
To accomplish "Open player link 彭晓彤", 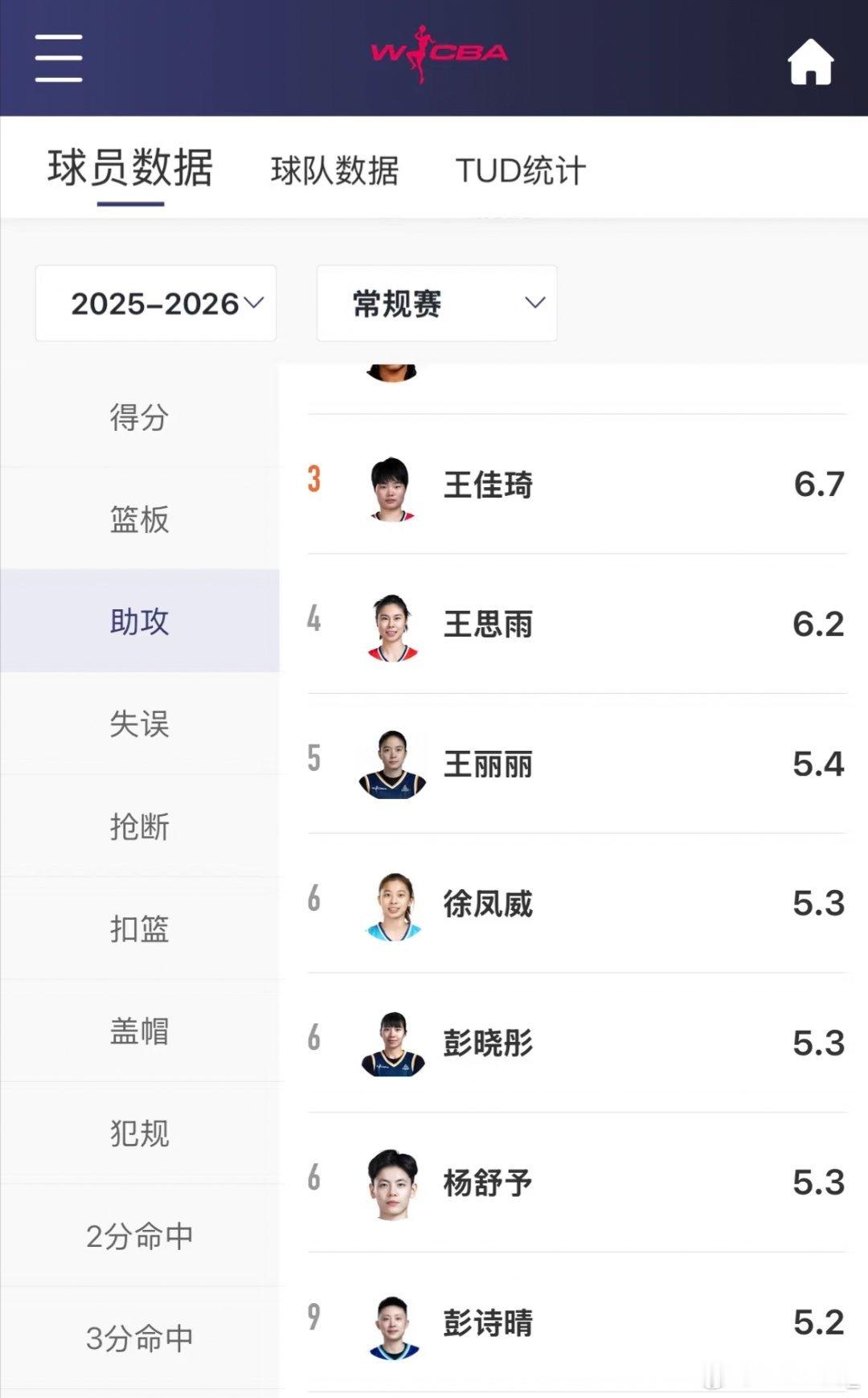I will point(488,1043).
